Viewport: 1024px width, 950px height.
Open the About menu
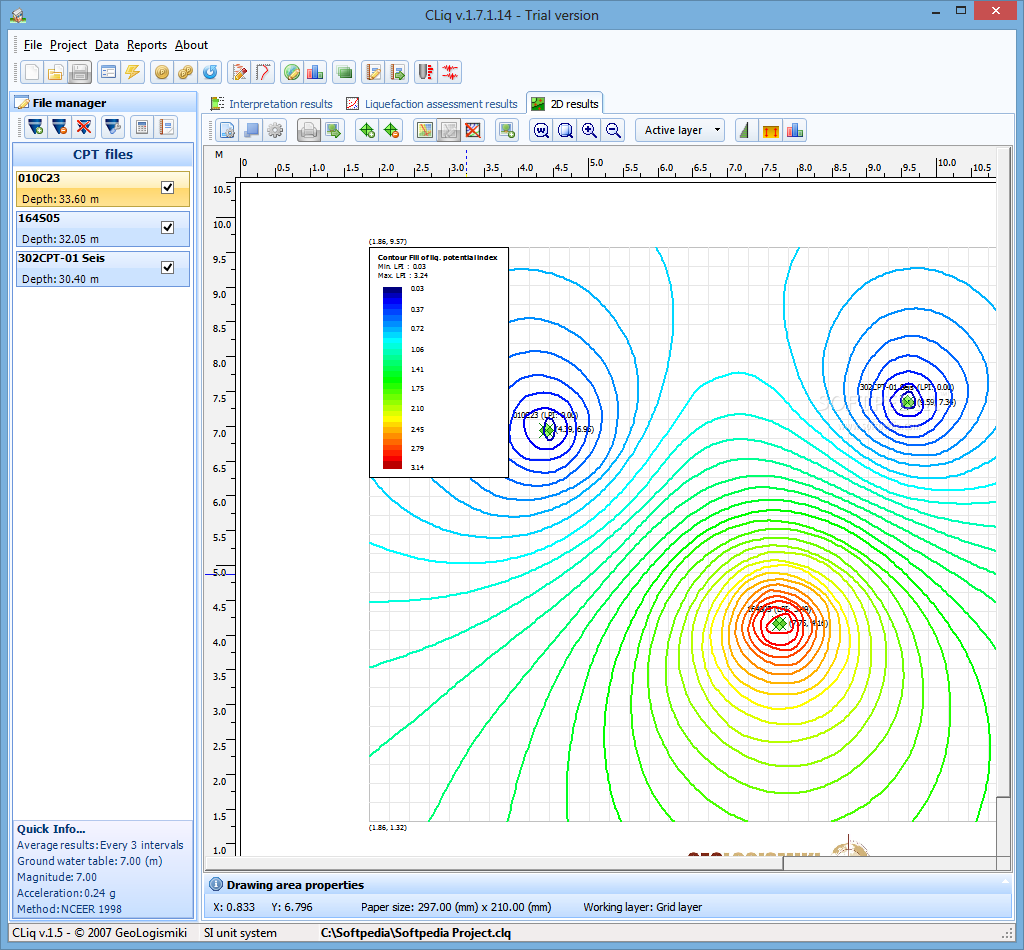tap(191, 45)
